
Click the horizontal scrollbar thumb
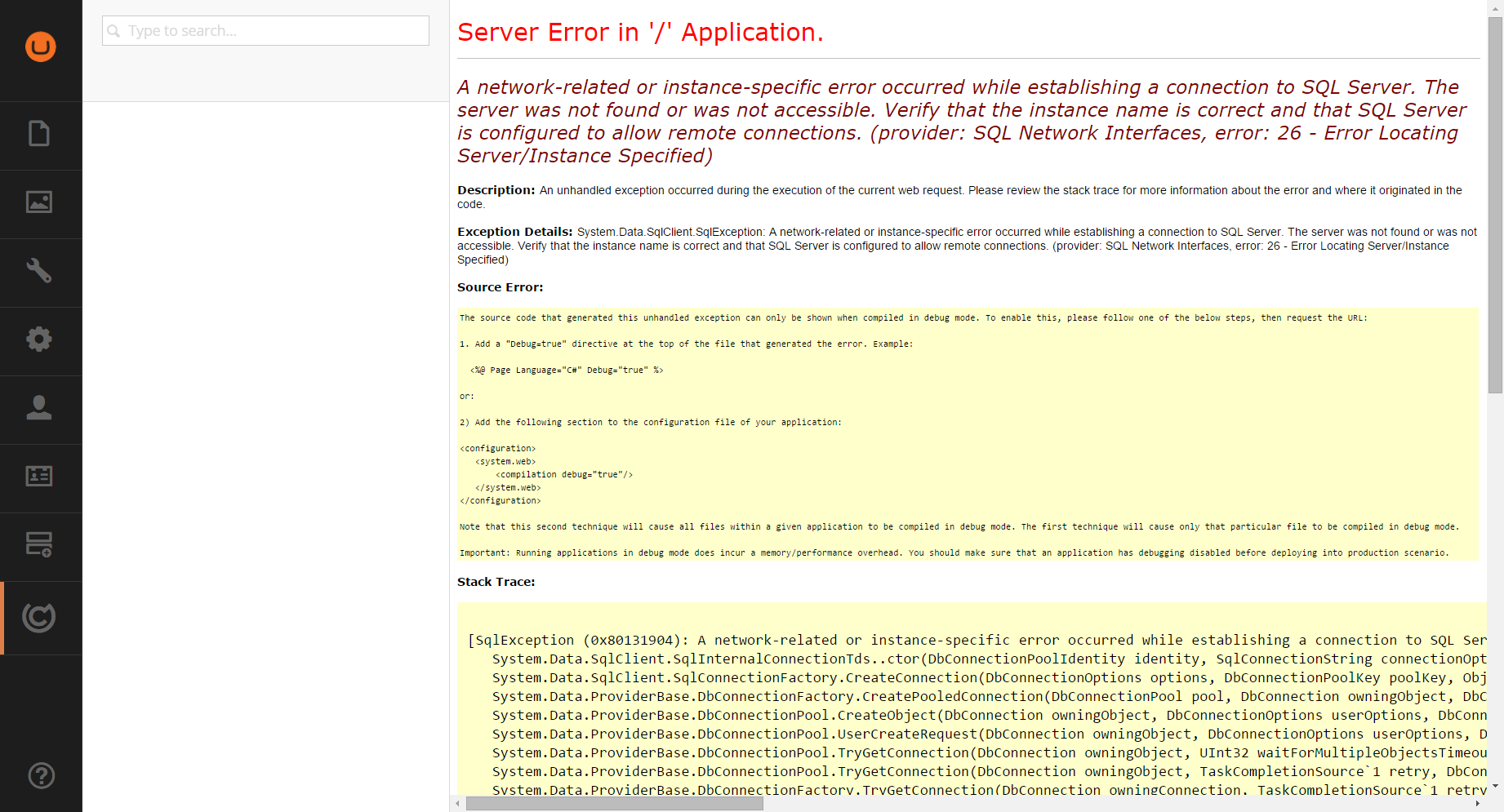(614, 804)
